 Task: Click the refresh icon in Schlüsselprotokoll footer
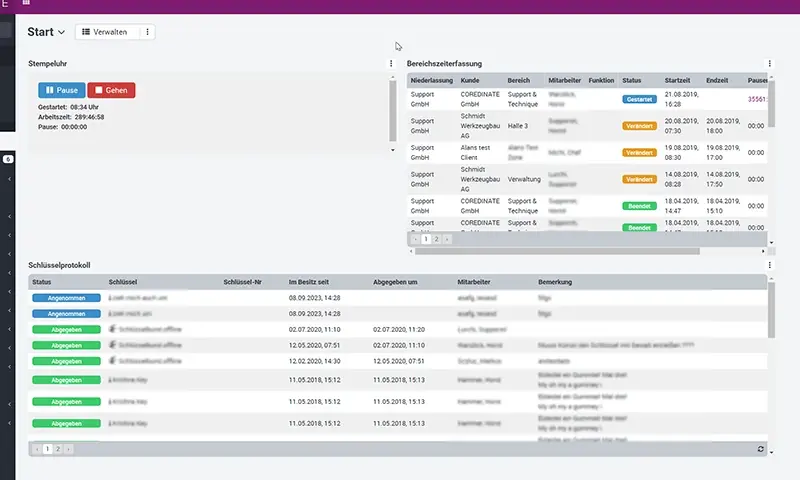(x=761, y=450)
